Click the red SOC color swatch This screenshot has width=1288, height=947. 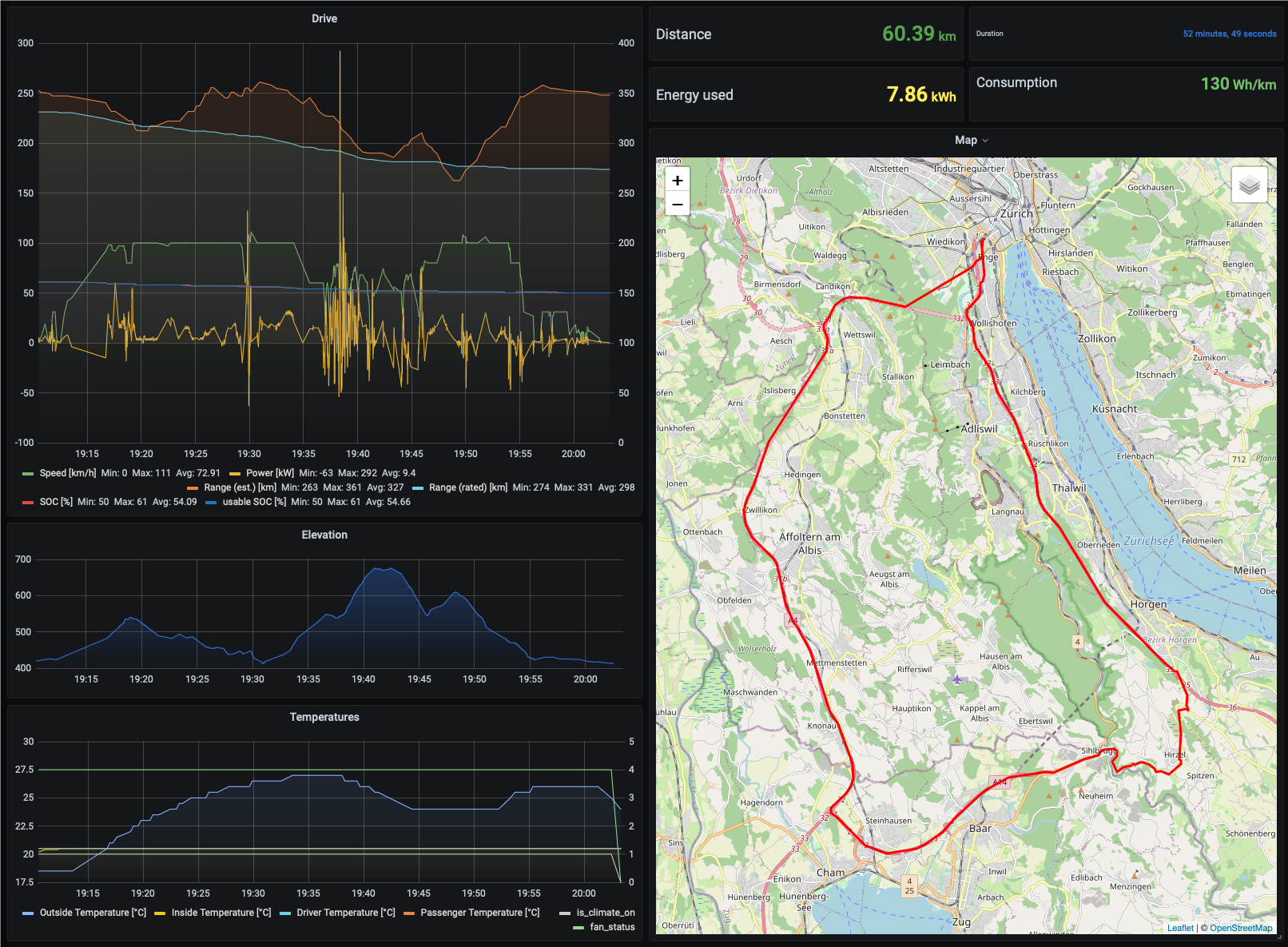click(x=28, y=503)
